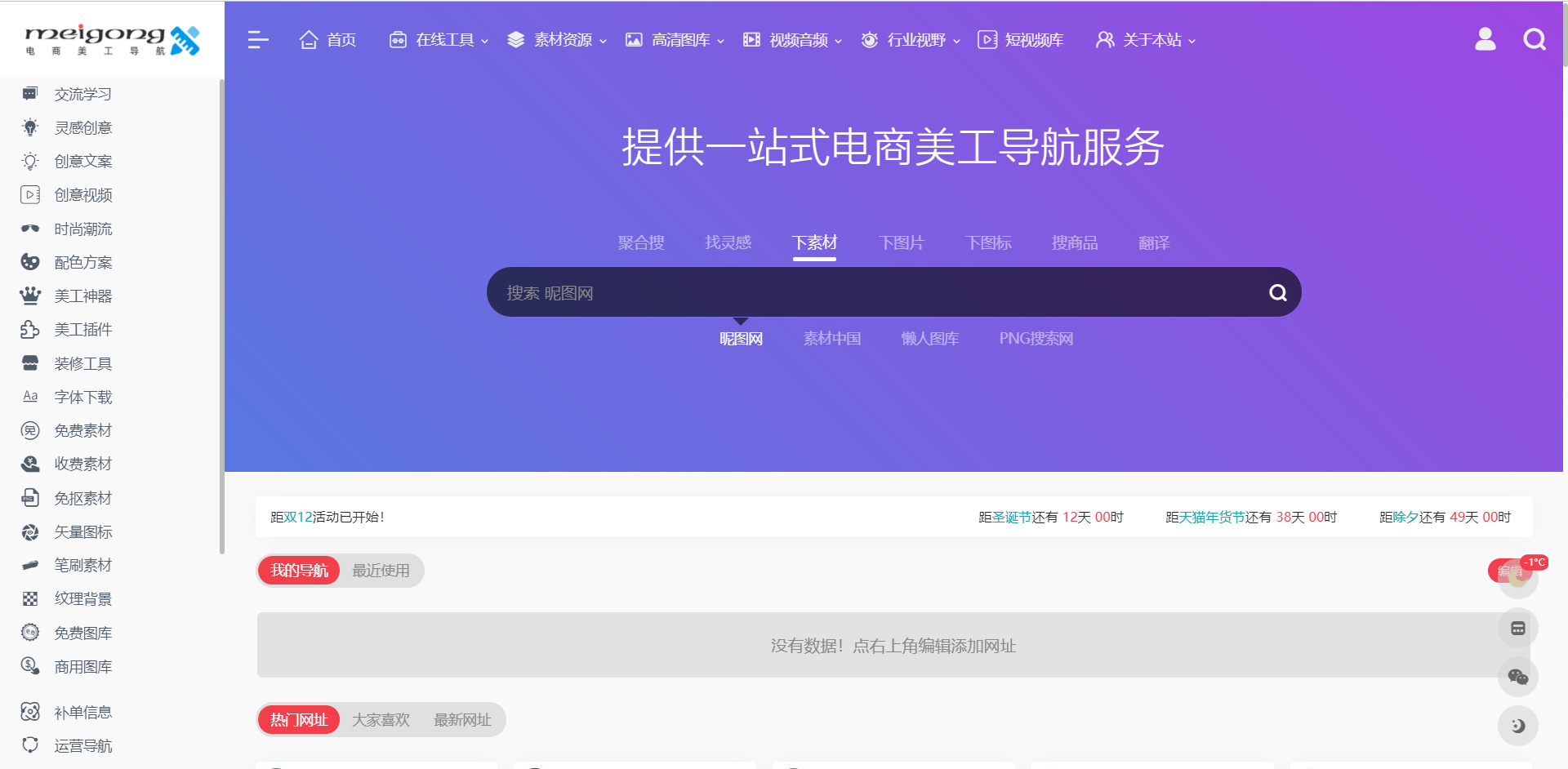Click the magnifier icon in the search bar
This screenshot has height=769, width=1568.
point(1277,291)
